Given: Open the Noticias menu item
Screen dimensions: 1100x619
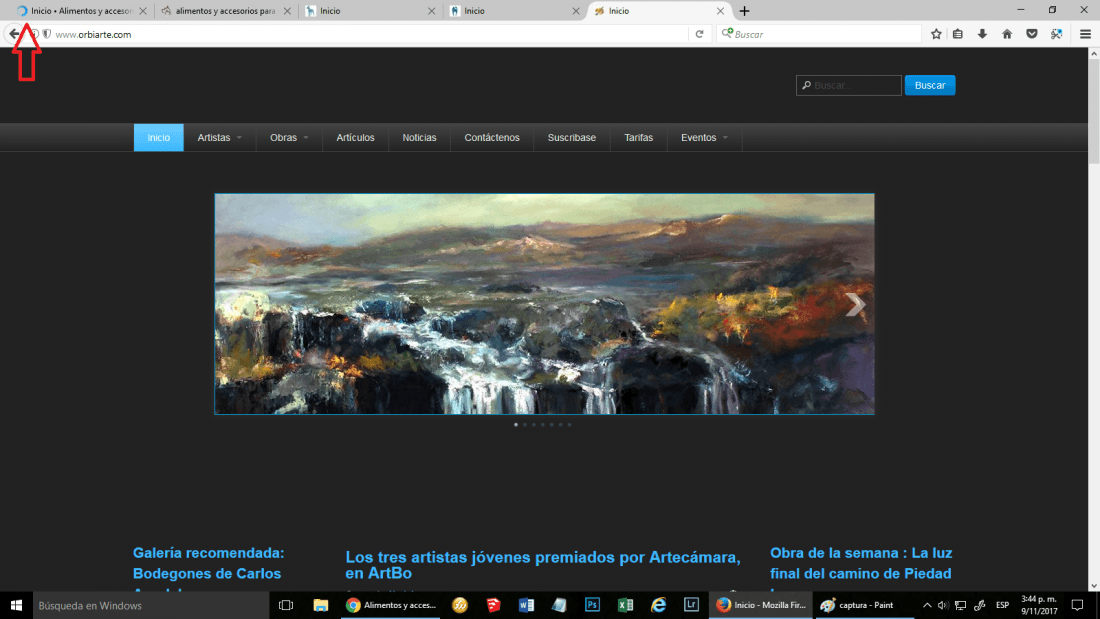Looking at the screenshot, I should 419,138.
